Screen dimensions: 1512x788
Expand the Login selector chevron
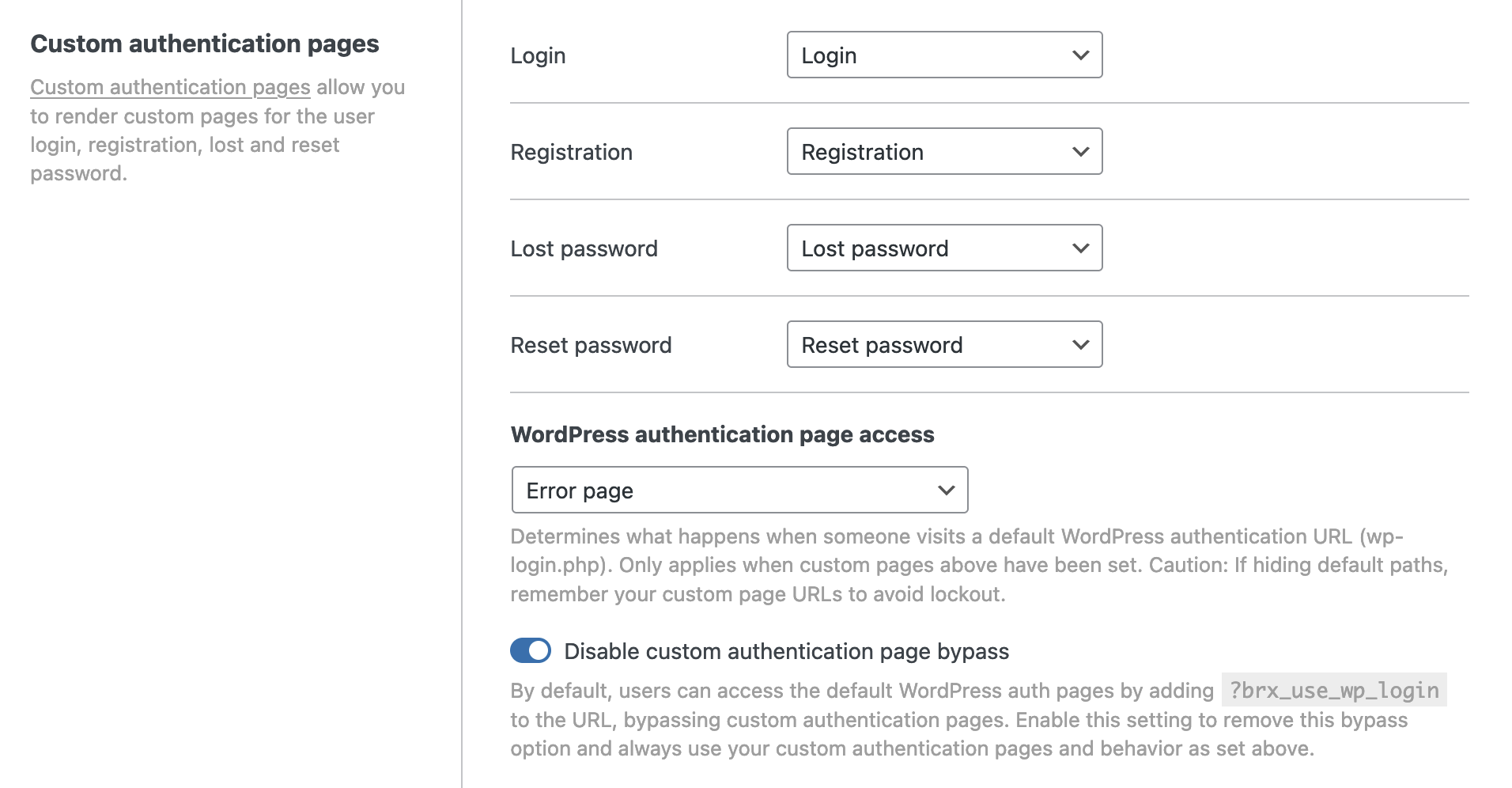pos(1080,55)
